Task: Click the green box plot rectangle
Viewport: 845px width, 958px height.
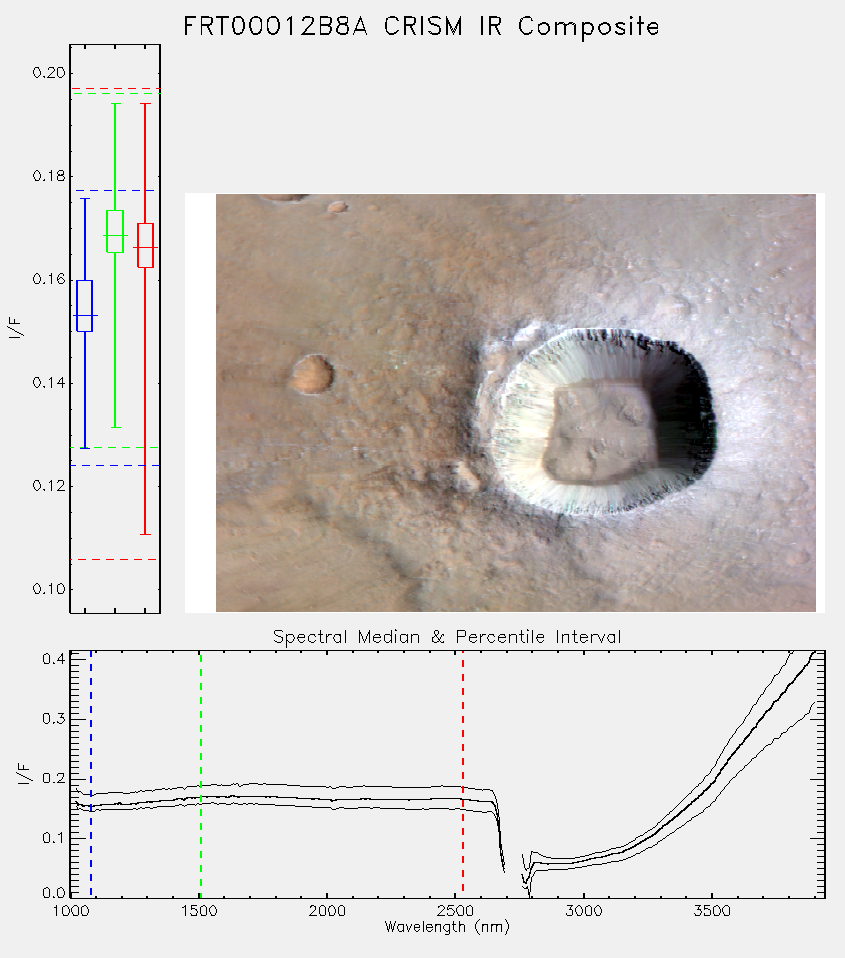Action: coord(115,231)
